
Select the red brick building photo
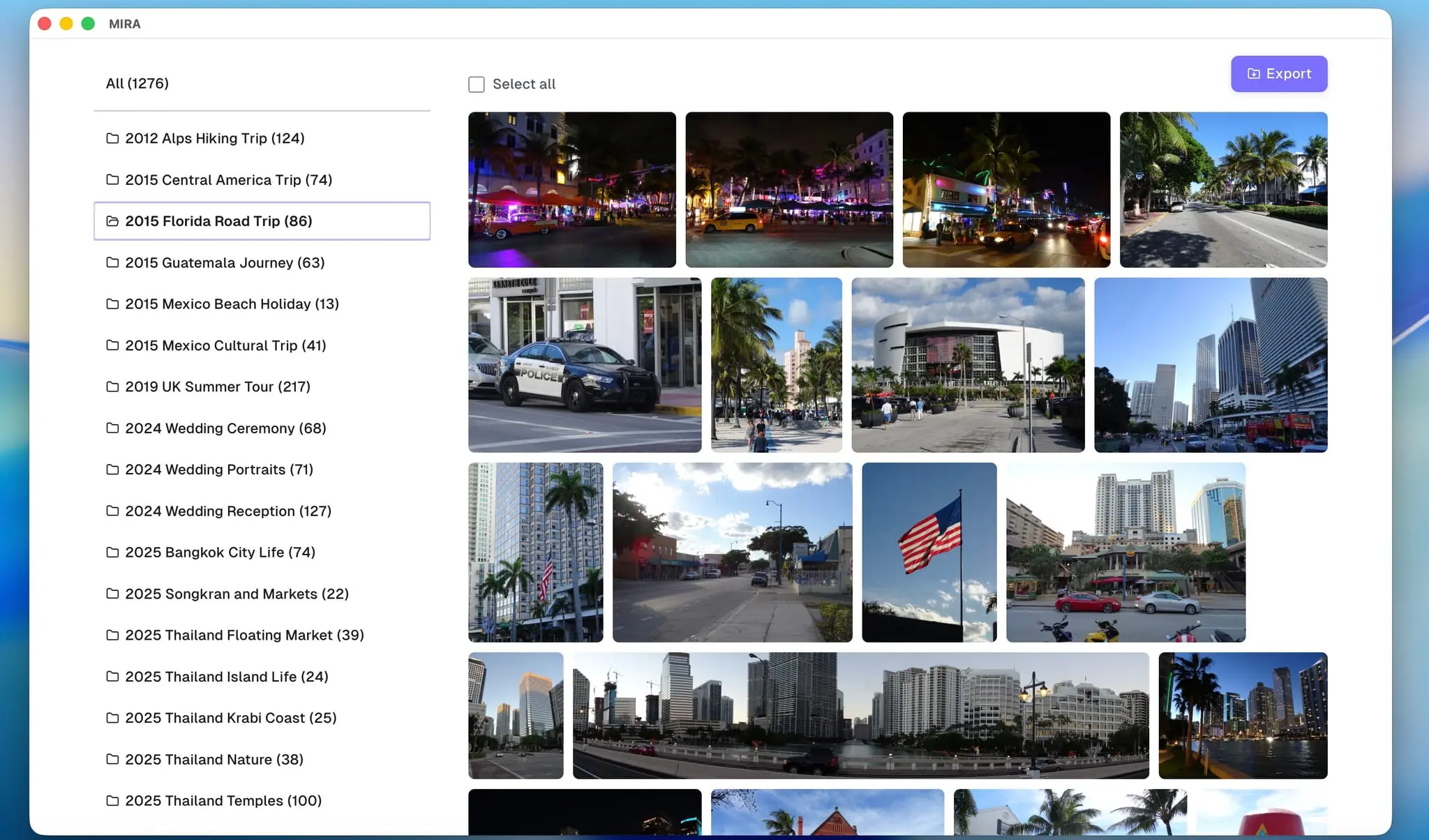pyautogui.click(x=828, y=812)
